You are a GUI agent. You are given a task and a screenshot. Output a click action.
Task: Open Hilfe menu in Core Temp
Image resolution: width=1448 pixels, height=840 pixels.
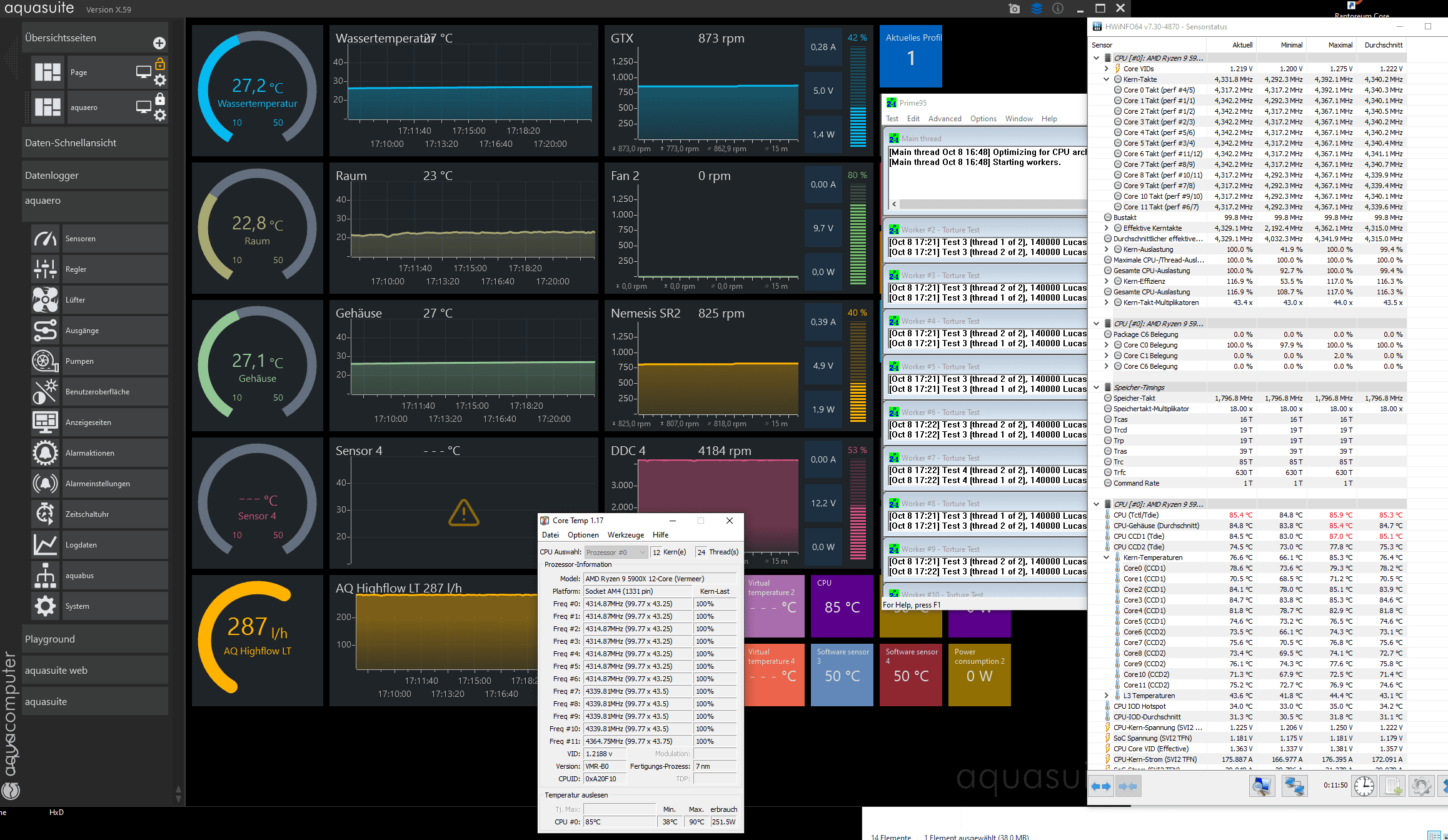coord(661,535)
